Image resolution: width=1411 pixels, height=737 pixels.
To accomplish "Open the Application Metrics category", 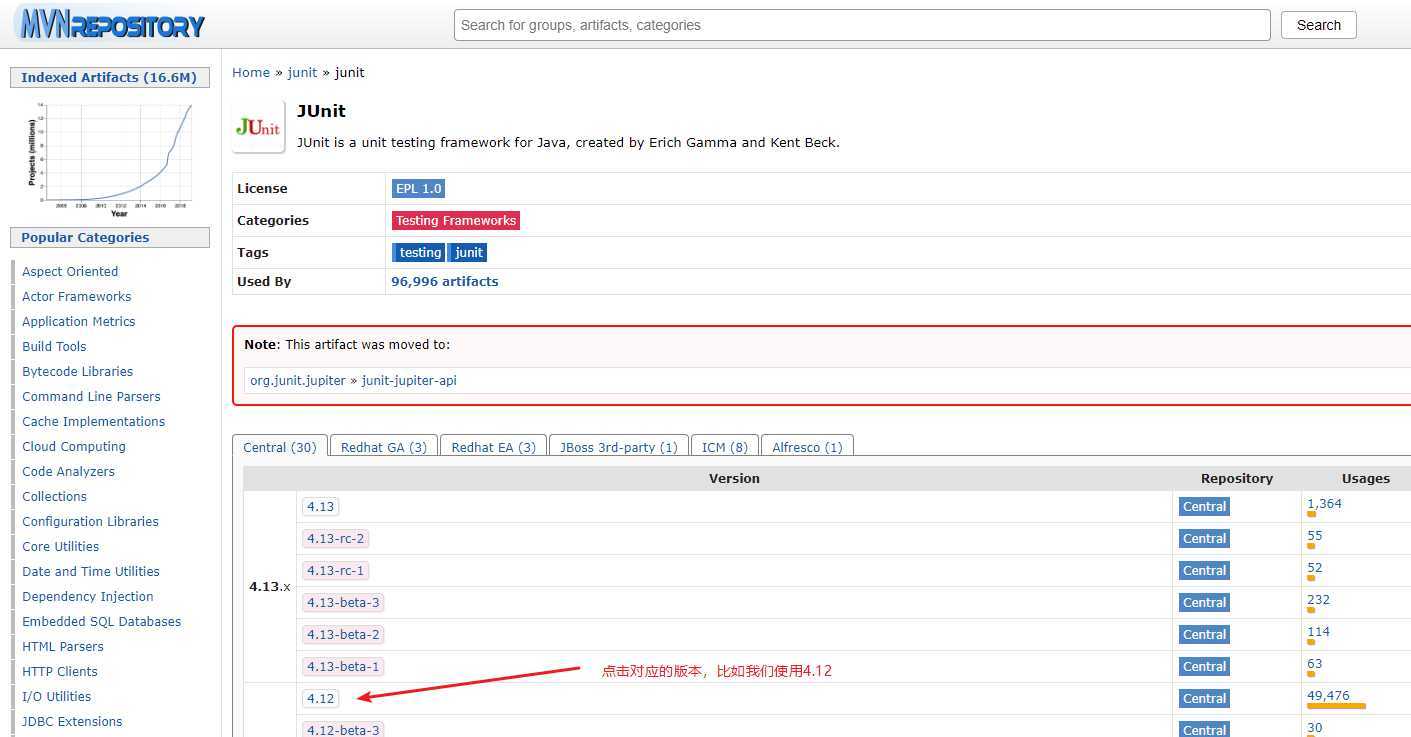I will pyautogui.click(x=78, y=321).
